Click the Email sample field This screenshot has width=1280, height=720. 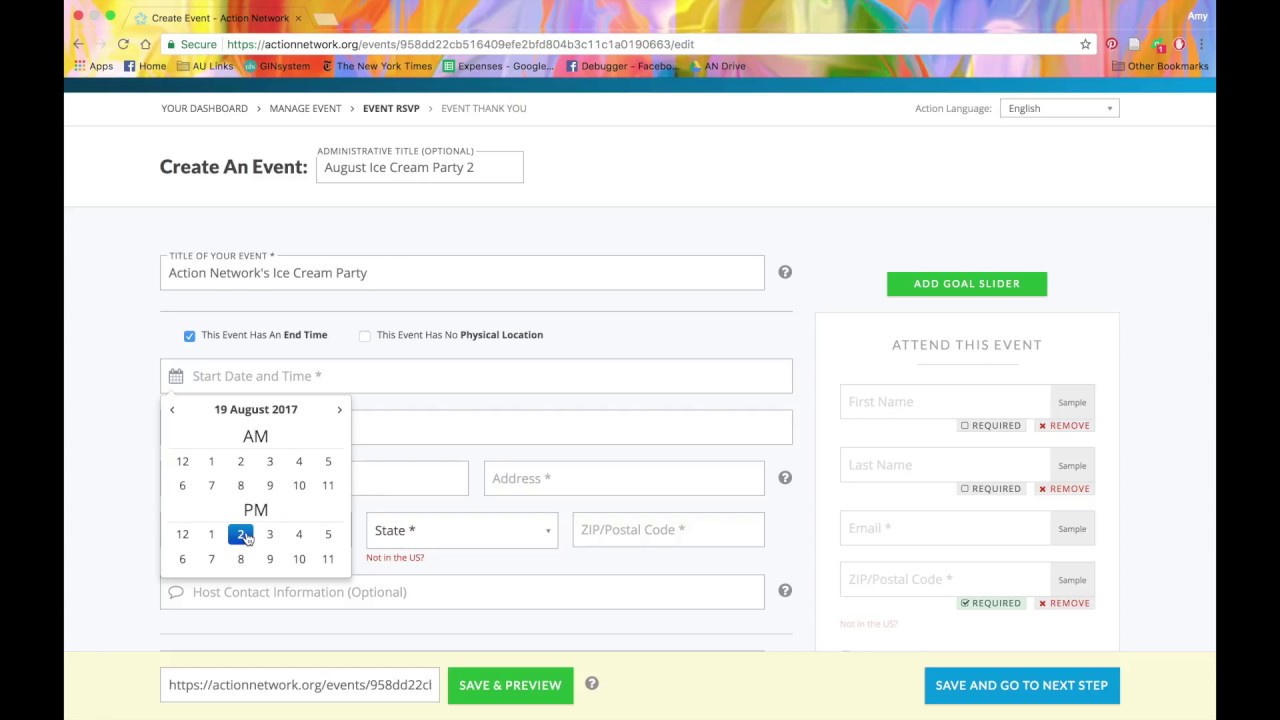point(945,528)
